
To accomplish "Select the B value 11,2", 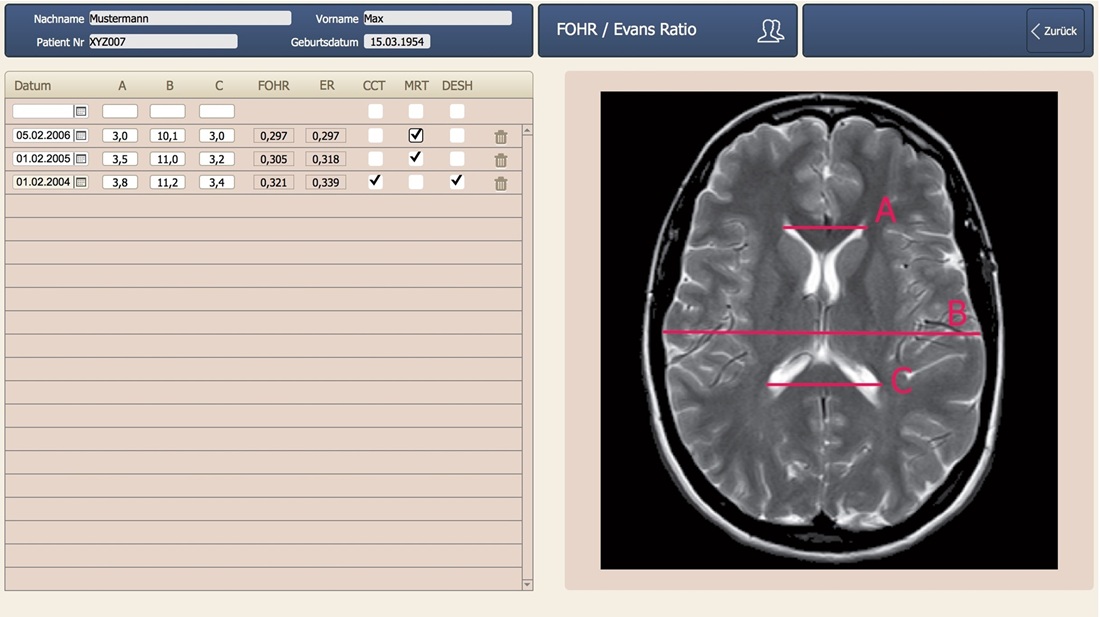I will tap(168, 182).
